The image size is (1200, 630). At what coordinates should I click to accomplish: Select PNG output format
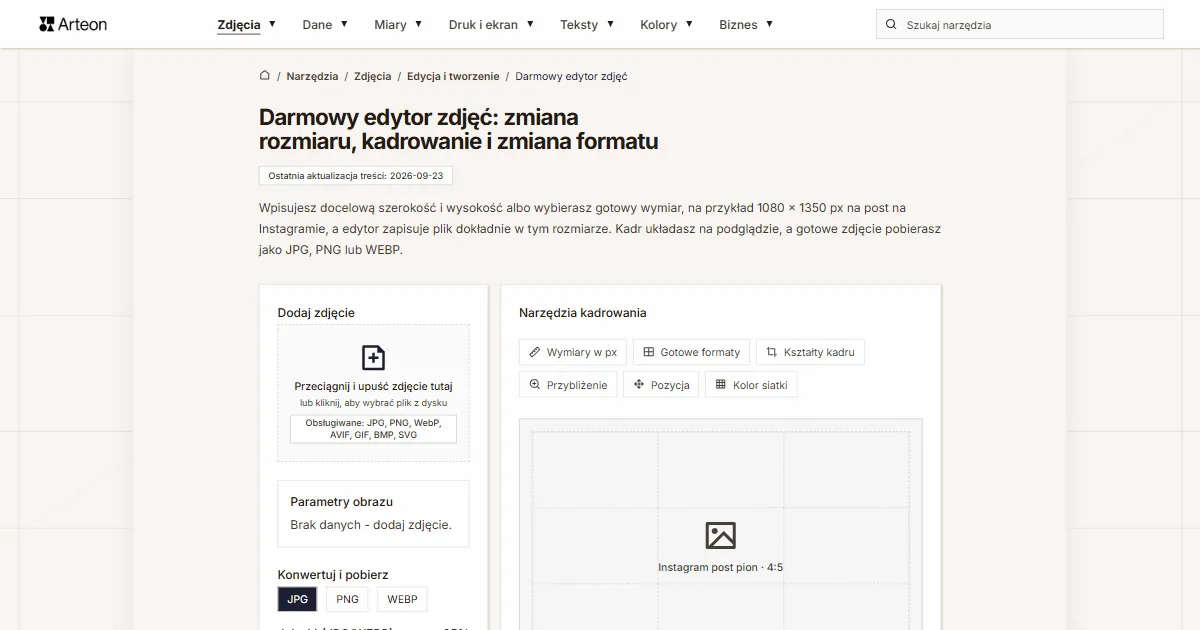point(347,599)
